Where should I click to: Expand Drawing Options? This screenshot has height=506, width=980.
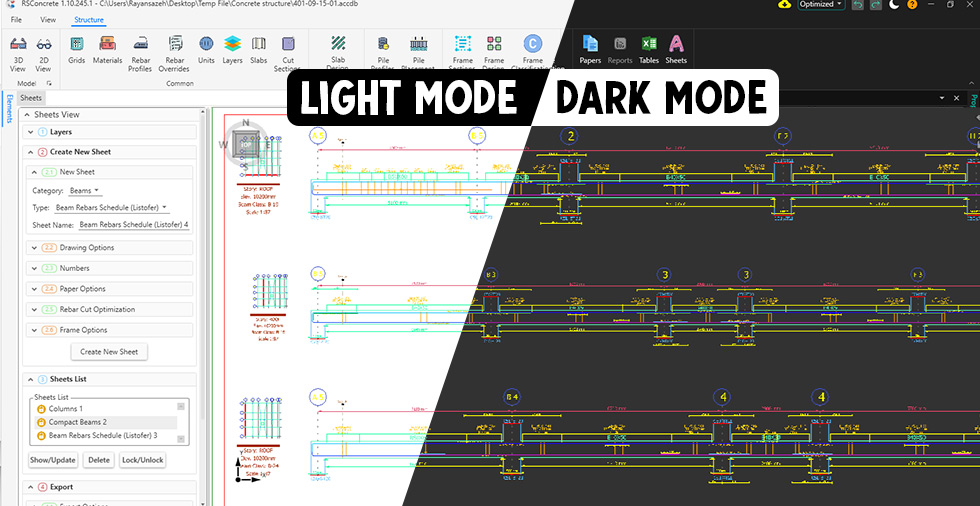[109, 247]
